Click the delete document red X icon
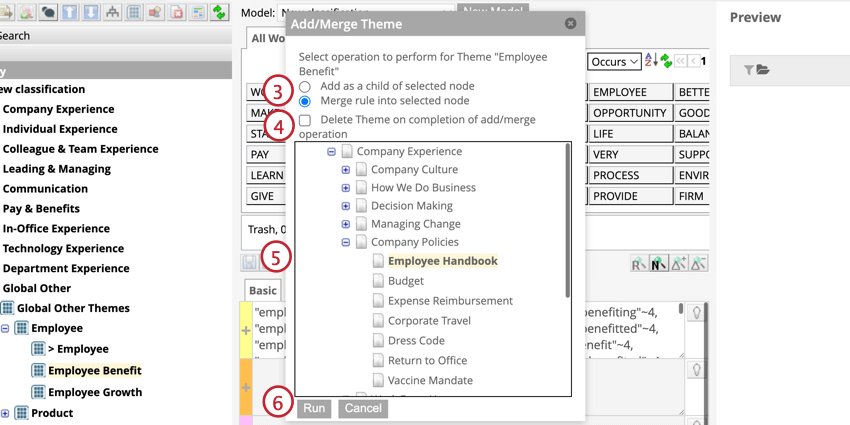The image size is (850, 425). coord(177,12)
